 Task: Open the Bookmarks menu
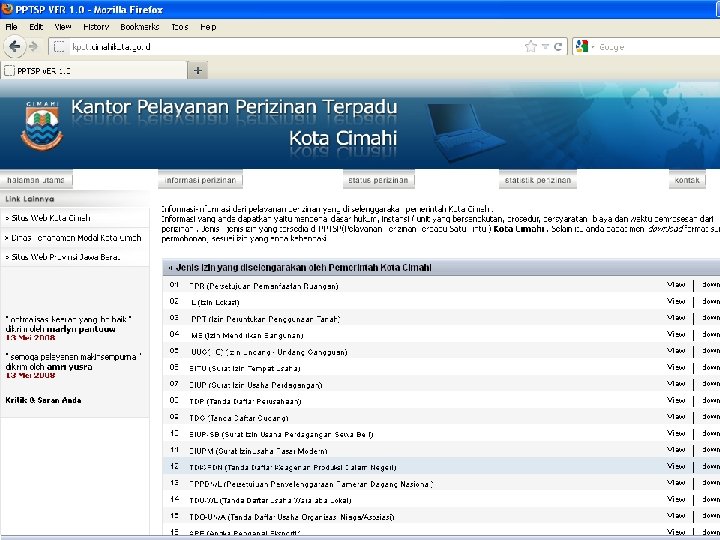140,27
